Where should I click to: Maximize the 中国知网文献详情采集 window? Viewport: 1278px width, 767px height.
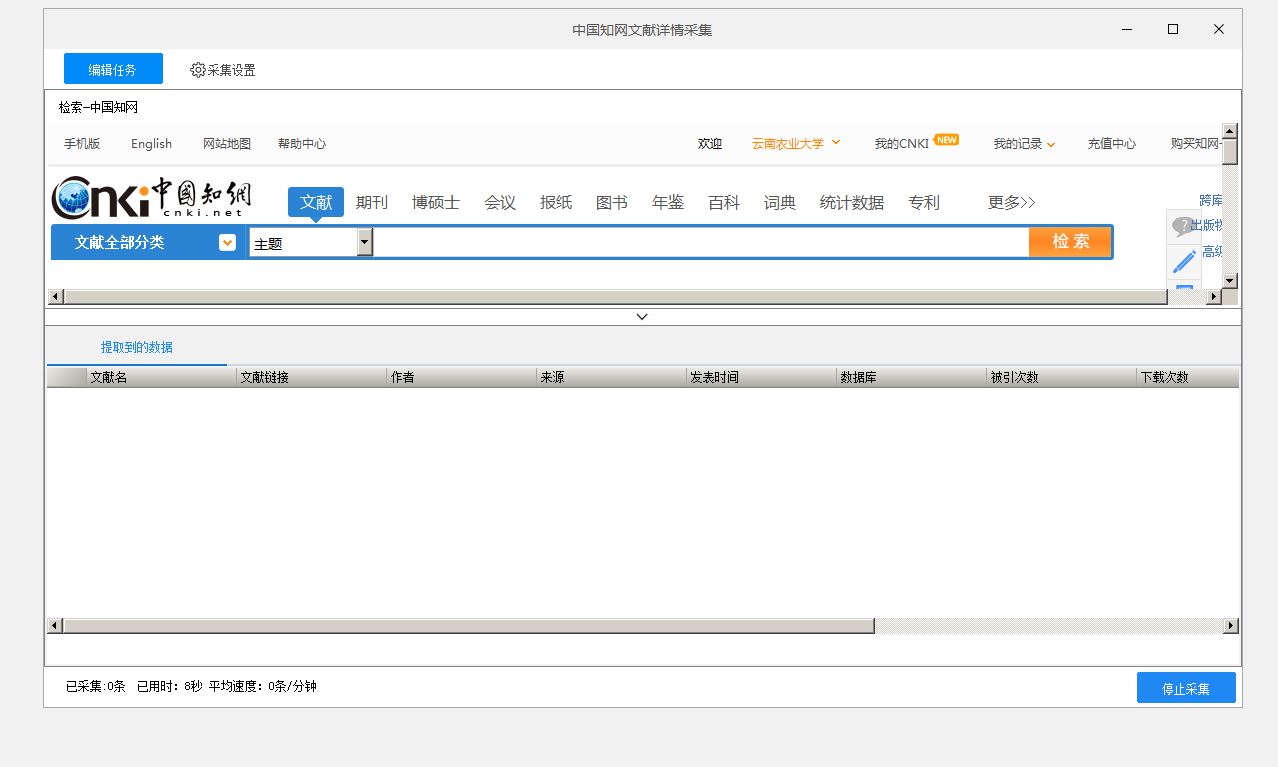click(x=1173, y=29)
